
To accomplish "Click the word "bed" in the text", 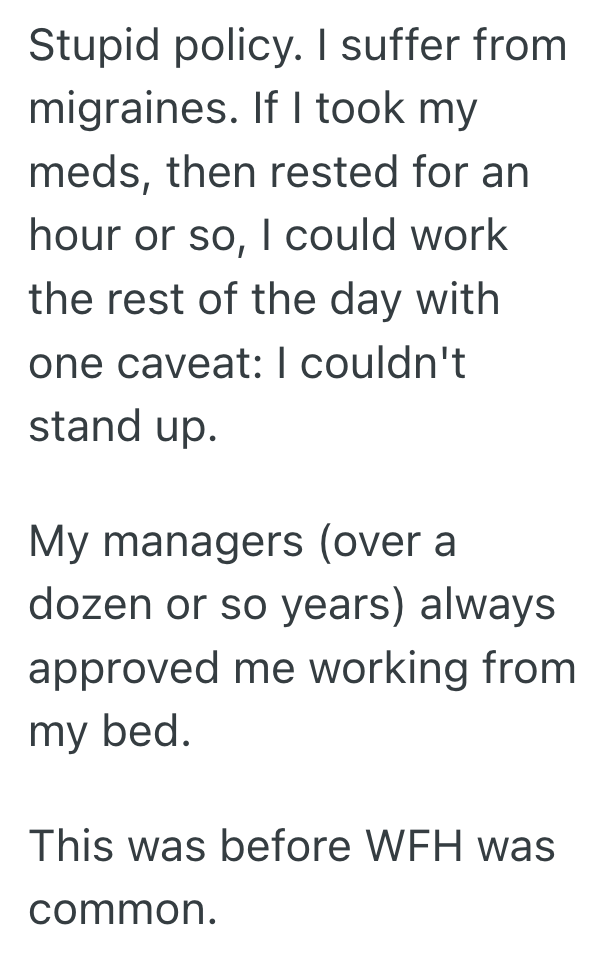I will (x=148, y=732).
